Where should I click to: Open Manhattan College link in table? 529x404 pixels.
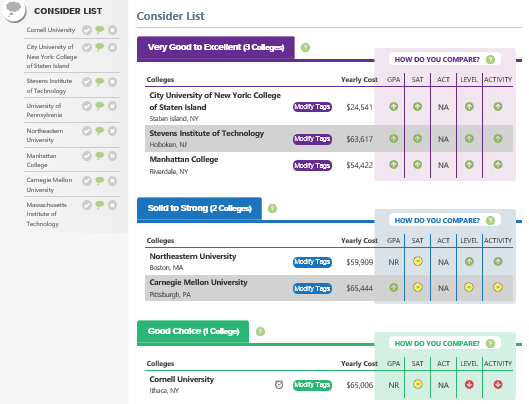(184, 159)
